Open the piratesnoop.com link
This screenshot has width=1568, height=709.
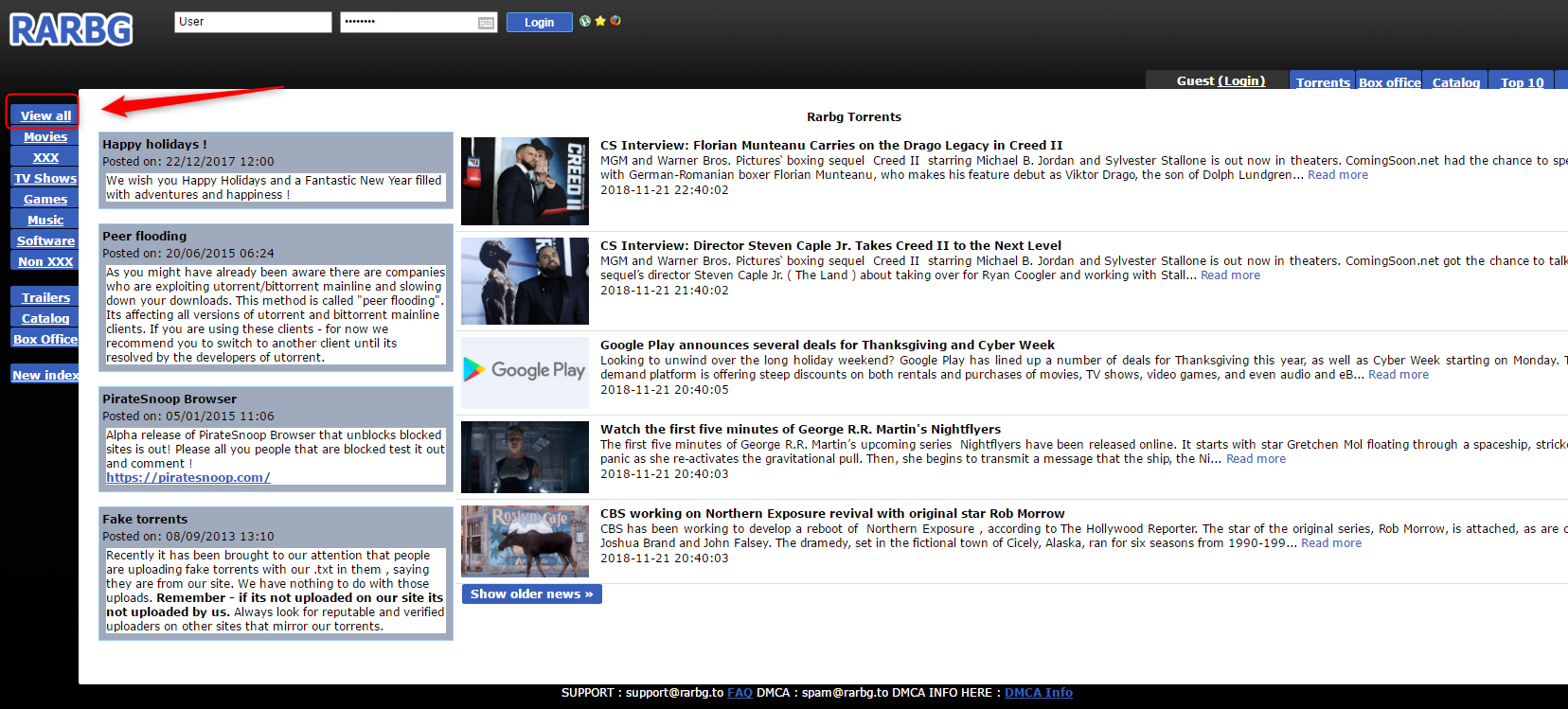click(x=188, y=478)
